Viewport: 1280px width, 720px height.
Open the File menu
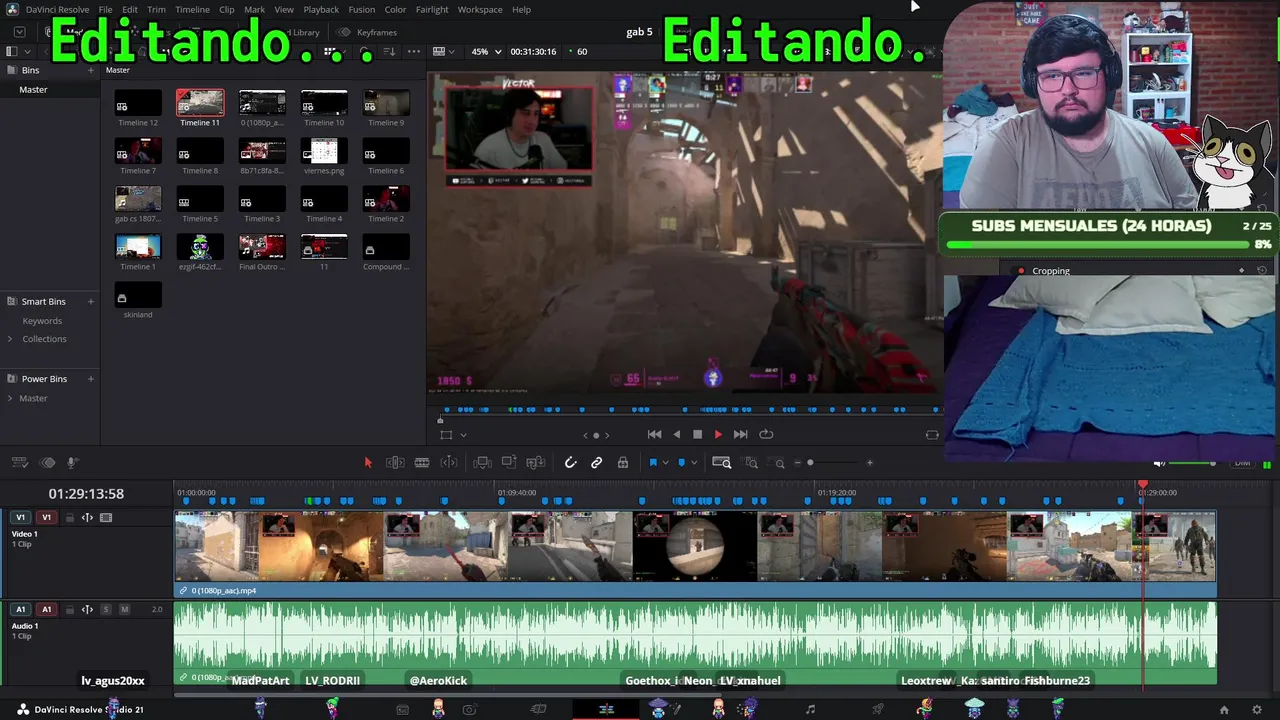pos(105,10)
